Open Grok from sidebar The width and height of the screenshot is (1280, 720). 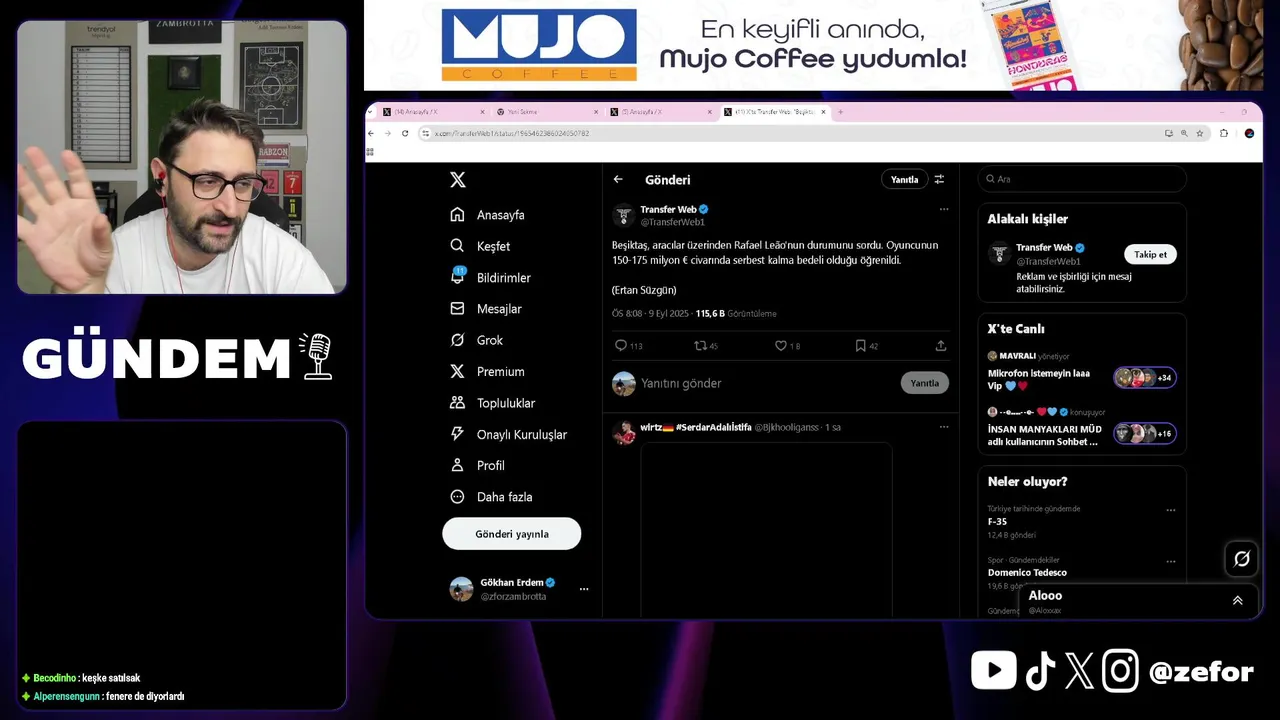[x=476, y=340]
